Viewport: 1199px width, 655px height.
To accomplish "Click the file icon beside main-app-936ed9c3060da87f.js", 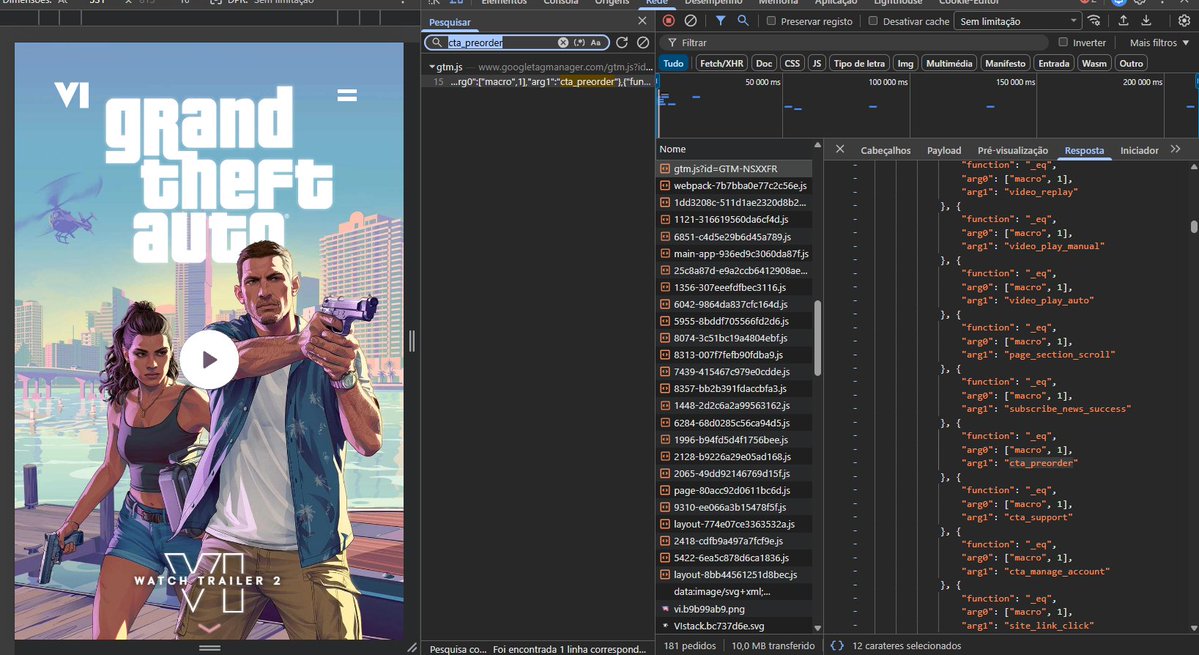I will click(x=664, y=254).
